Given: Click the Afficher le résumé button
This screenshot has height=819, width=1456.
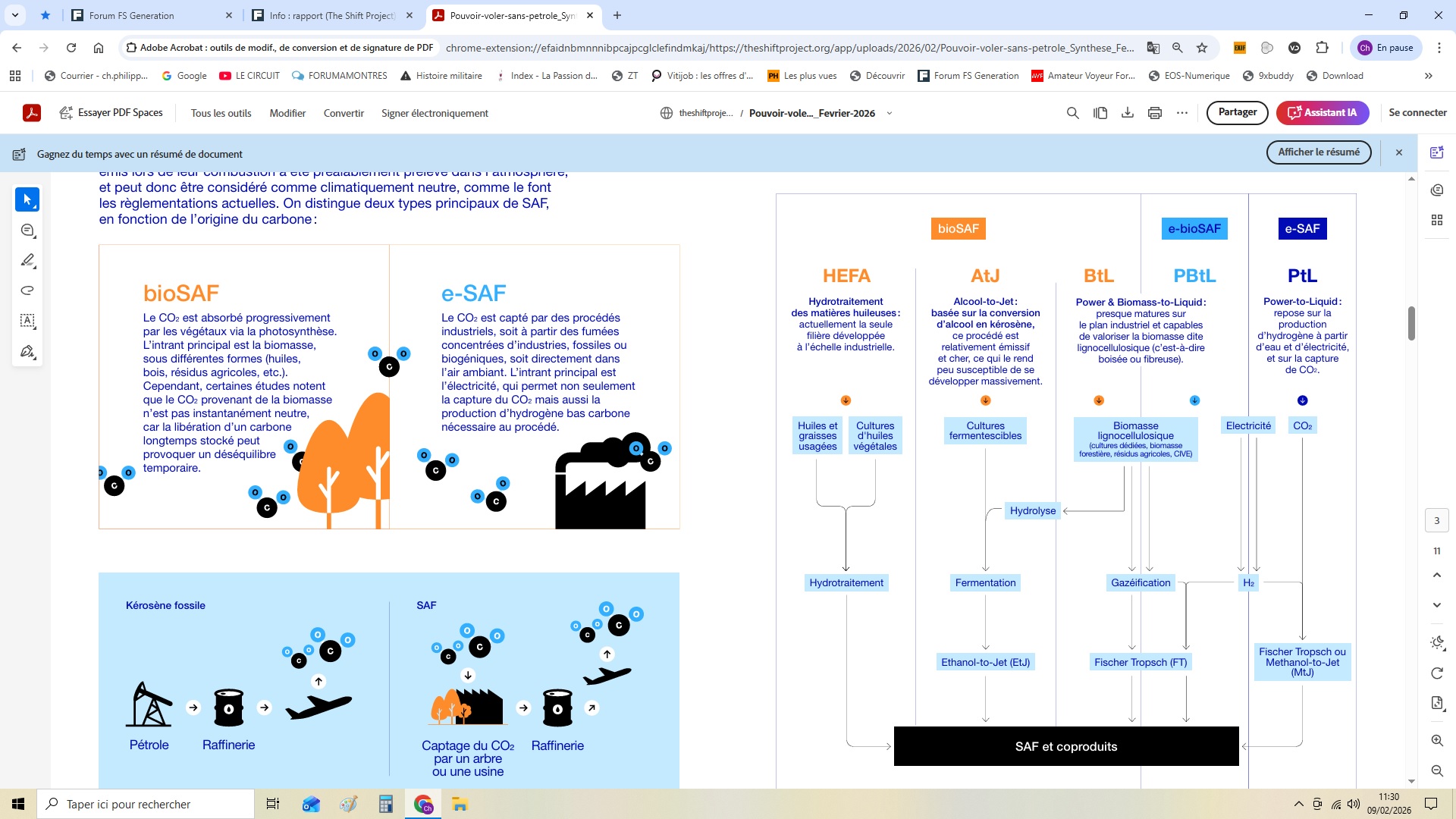Looking at the screenshot, I should (1318, 152).
